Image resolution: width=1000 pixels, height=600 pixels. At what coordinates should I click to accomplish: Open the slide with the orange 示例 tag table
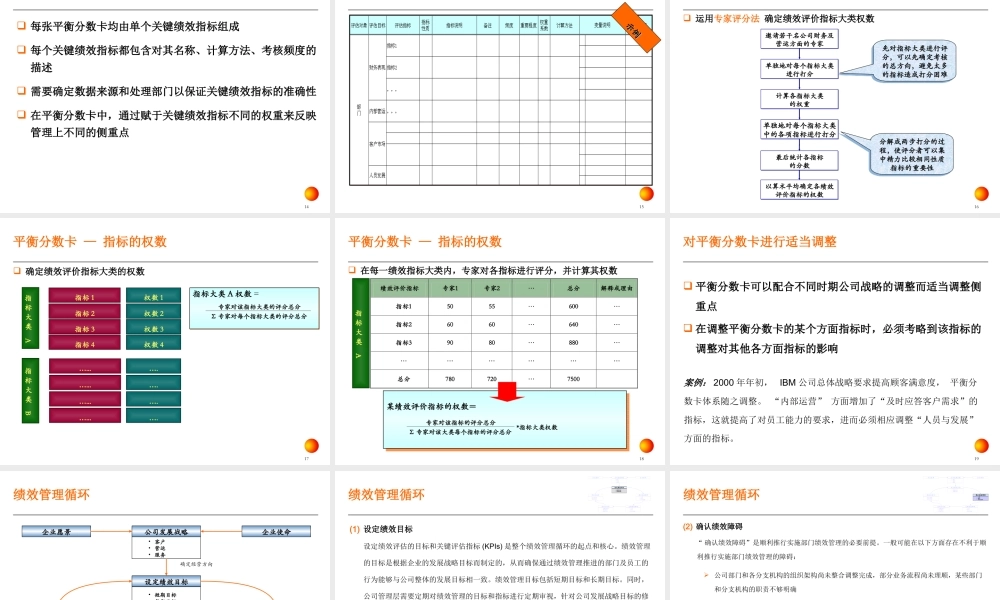(500, 106)
